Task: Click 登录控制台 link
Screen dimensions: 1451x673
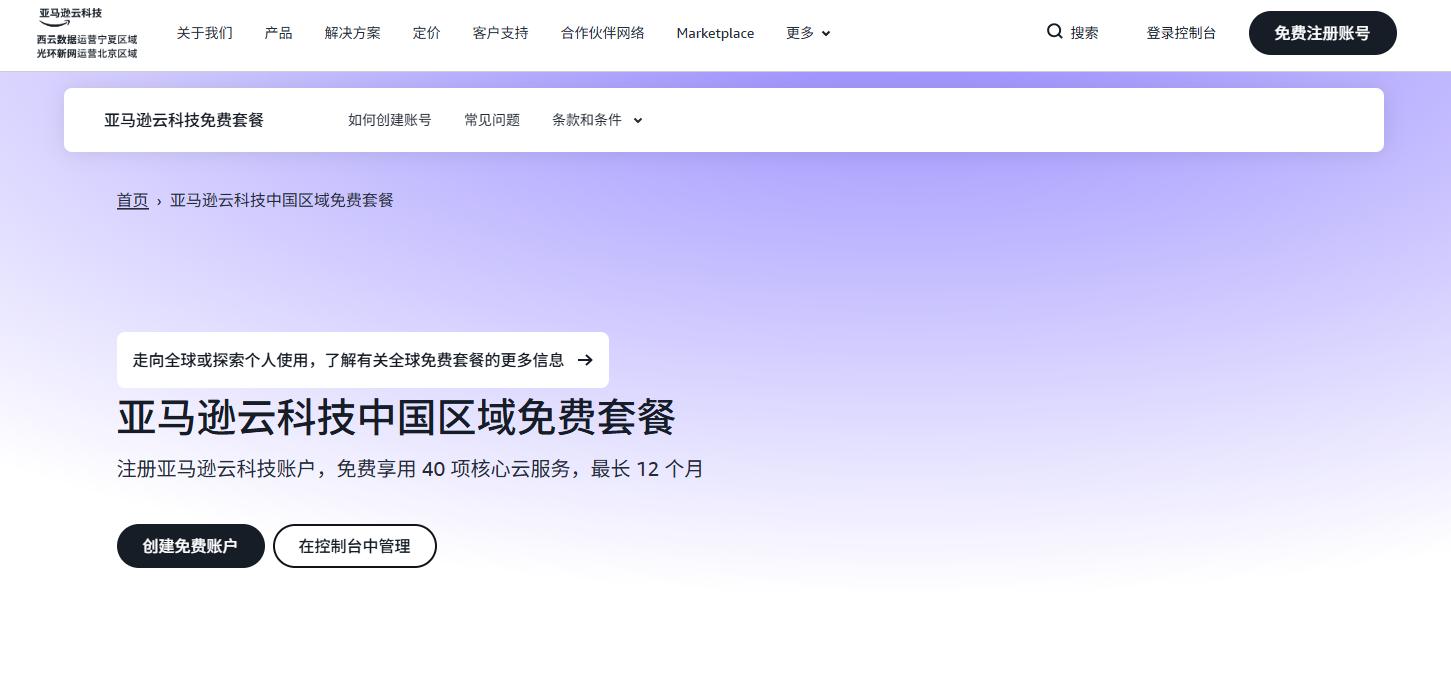Action: pos(1180,33)
